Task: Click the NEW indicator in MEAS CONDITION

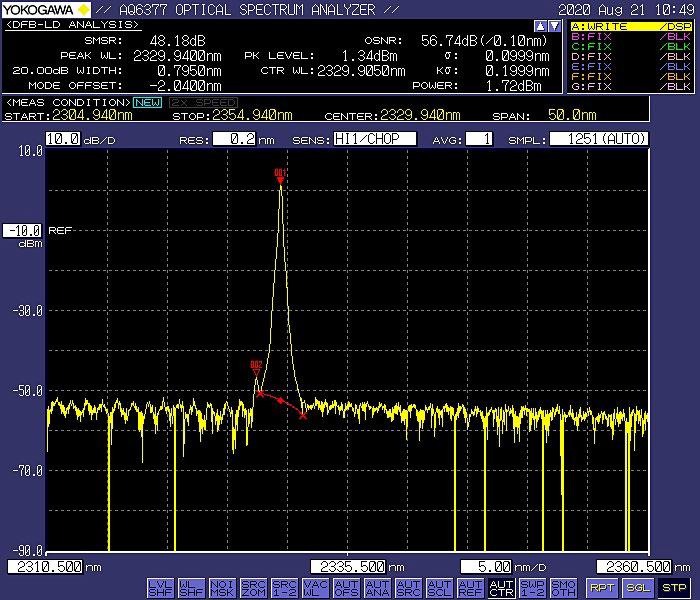Action: click(x=147, y=103)
